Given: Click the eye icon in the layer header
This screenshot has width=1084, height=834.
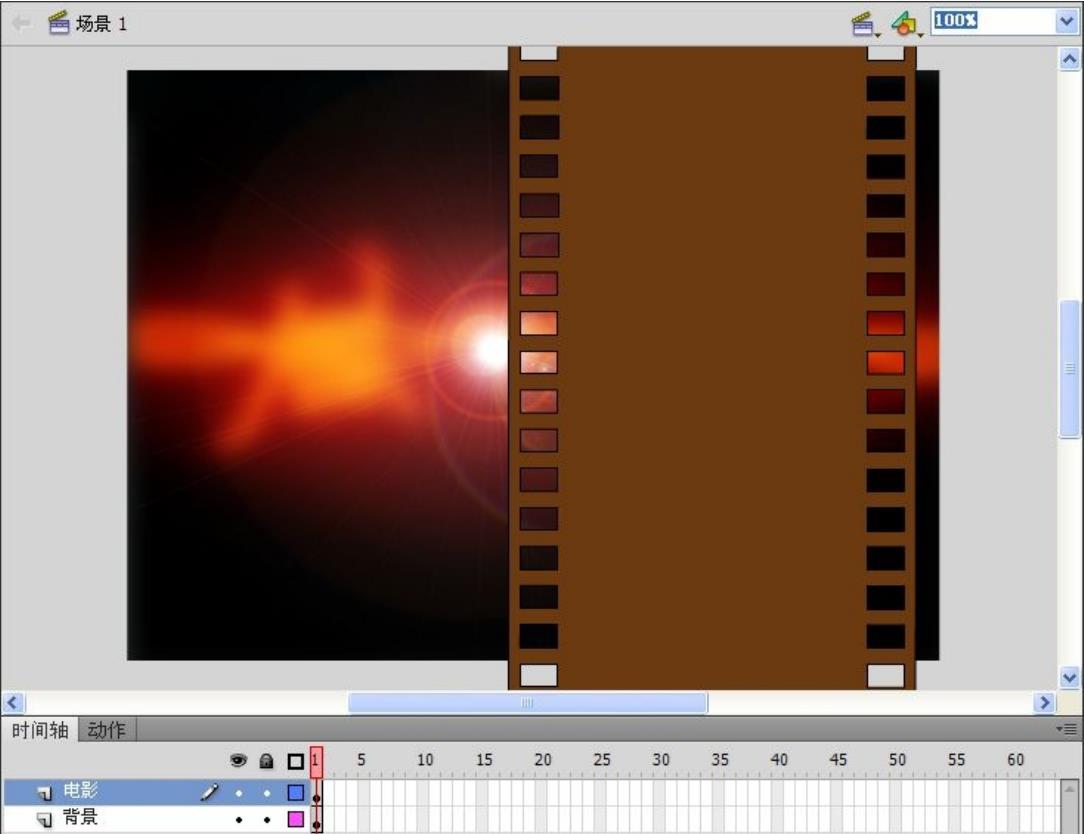Looking at the screenshot, I should pyautogui.click(x=238, y=761).
